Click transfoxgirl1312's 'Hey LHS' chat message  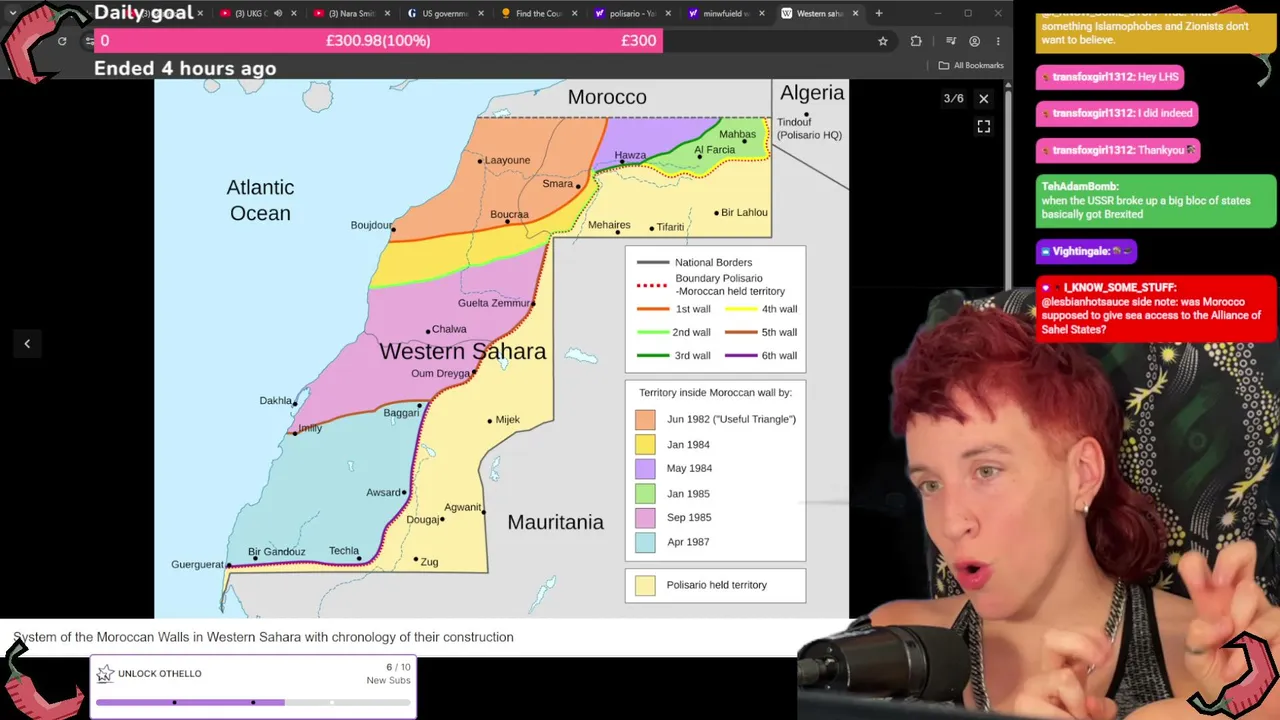coord(1111,77)
